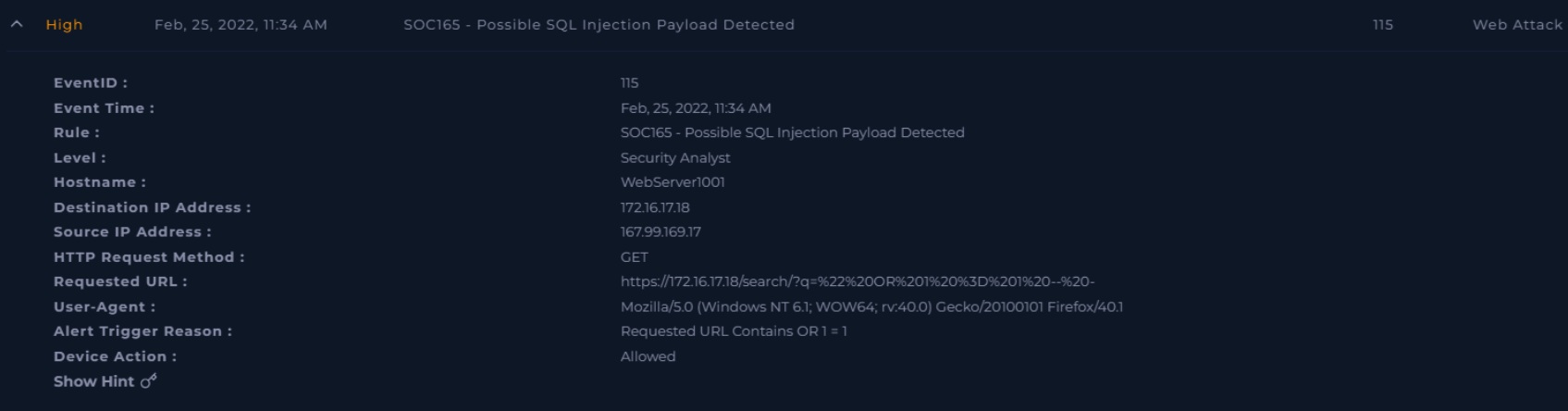Select hostname WebServer1001
This screenshot has height=411, width=1568.
[x=673, y=182]
